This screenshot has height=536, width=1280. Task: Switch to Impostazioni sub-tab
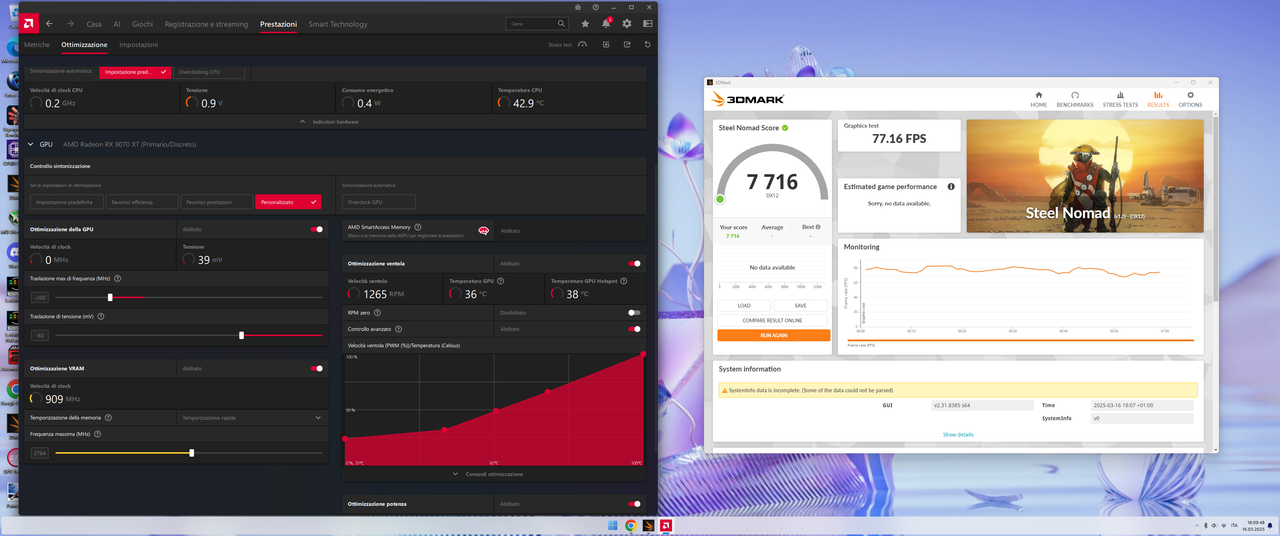pos(139,45)
